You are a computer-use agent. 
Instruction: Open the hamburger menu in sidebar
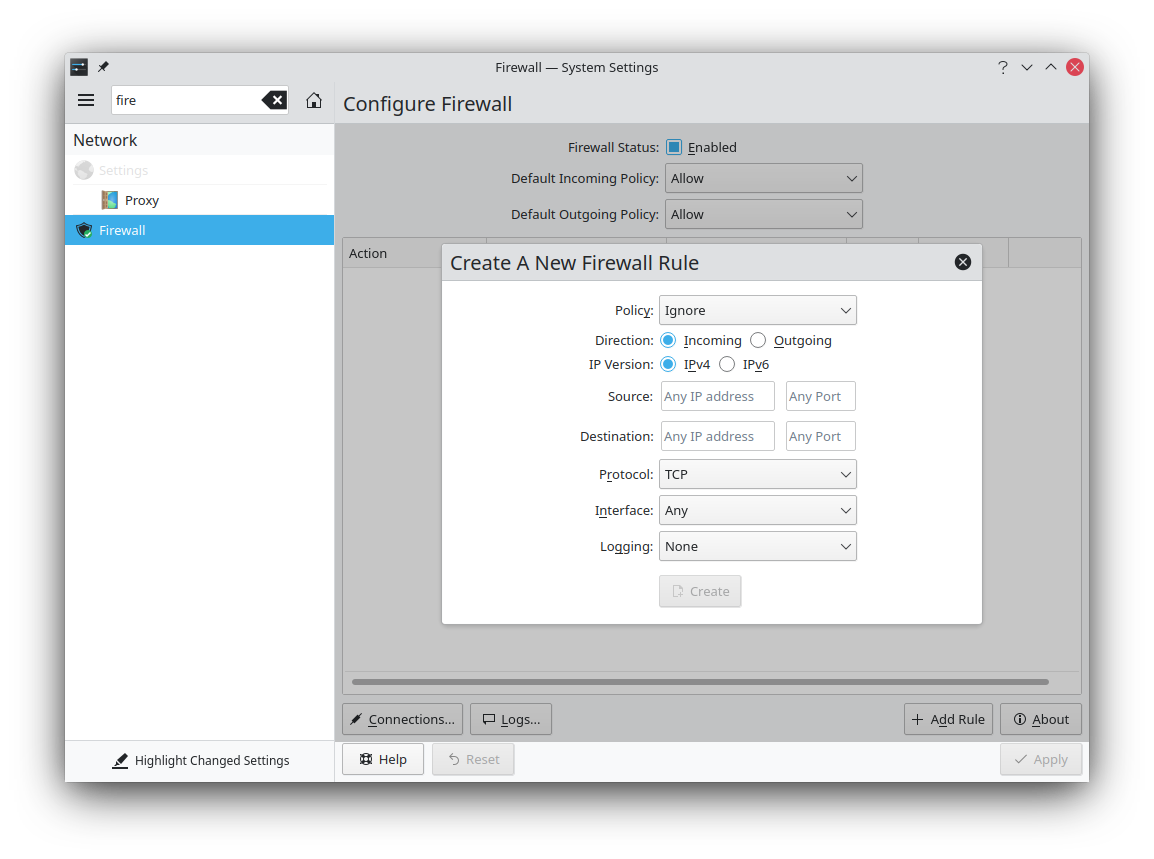86,100
